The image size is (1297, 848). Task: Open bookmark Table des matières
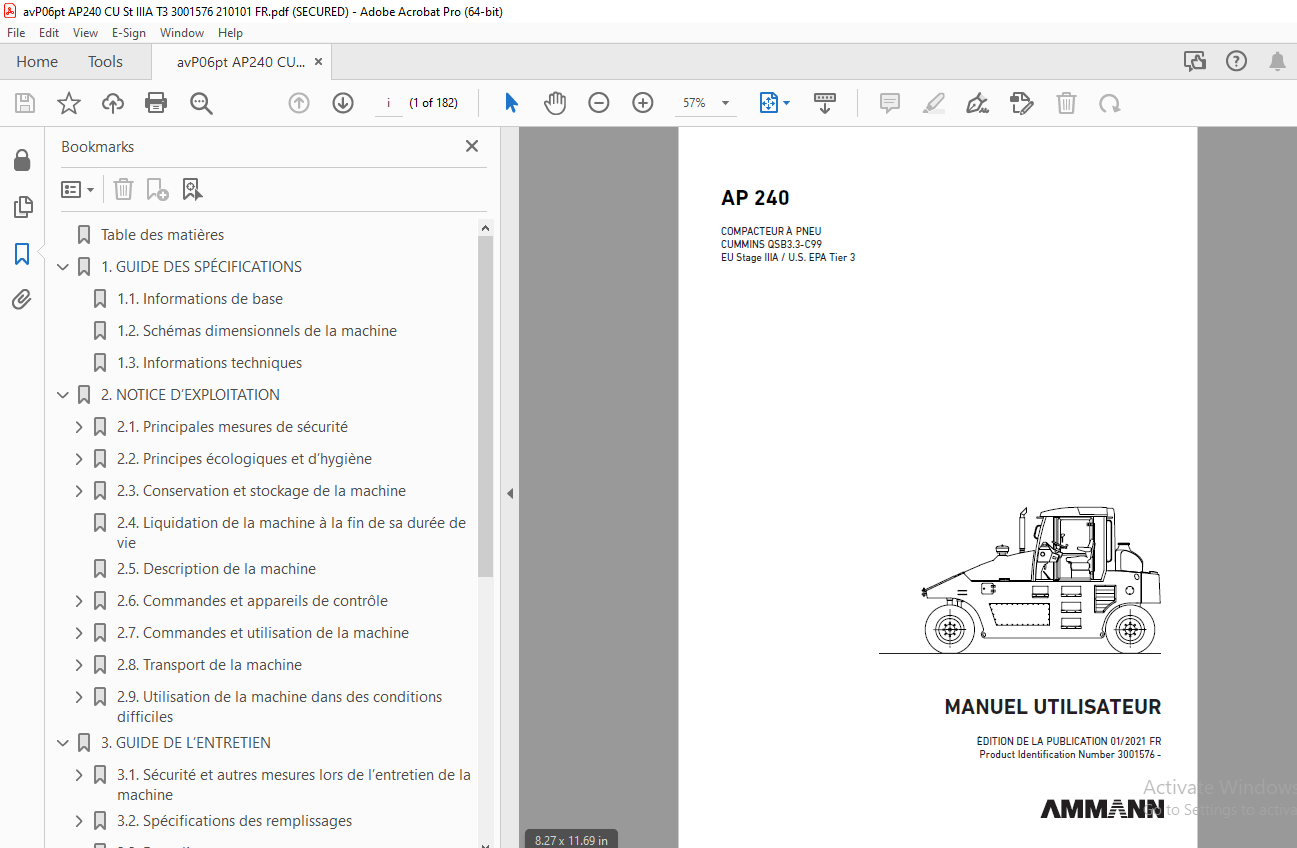coord(162,235)
